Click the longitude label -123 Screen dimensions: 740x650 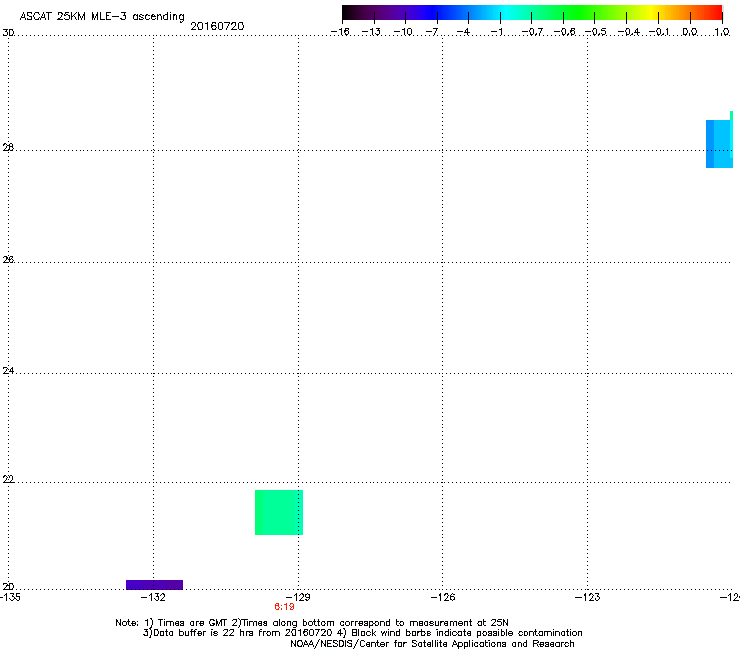pos(588,597)
